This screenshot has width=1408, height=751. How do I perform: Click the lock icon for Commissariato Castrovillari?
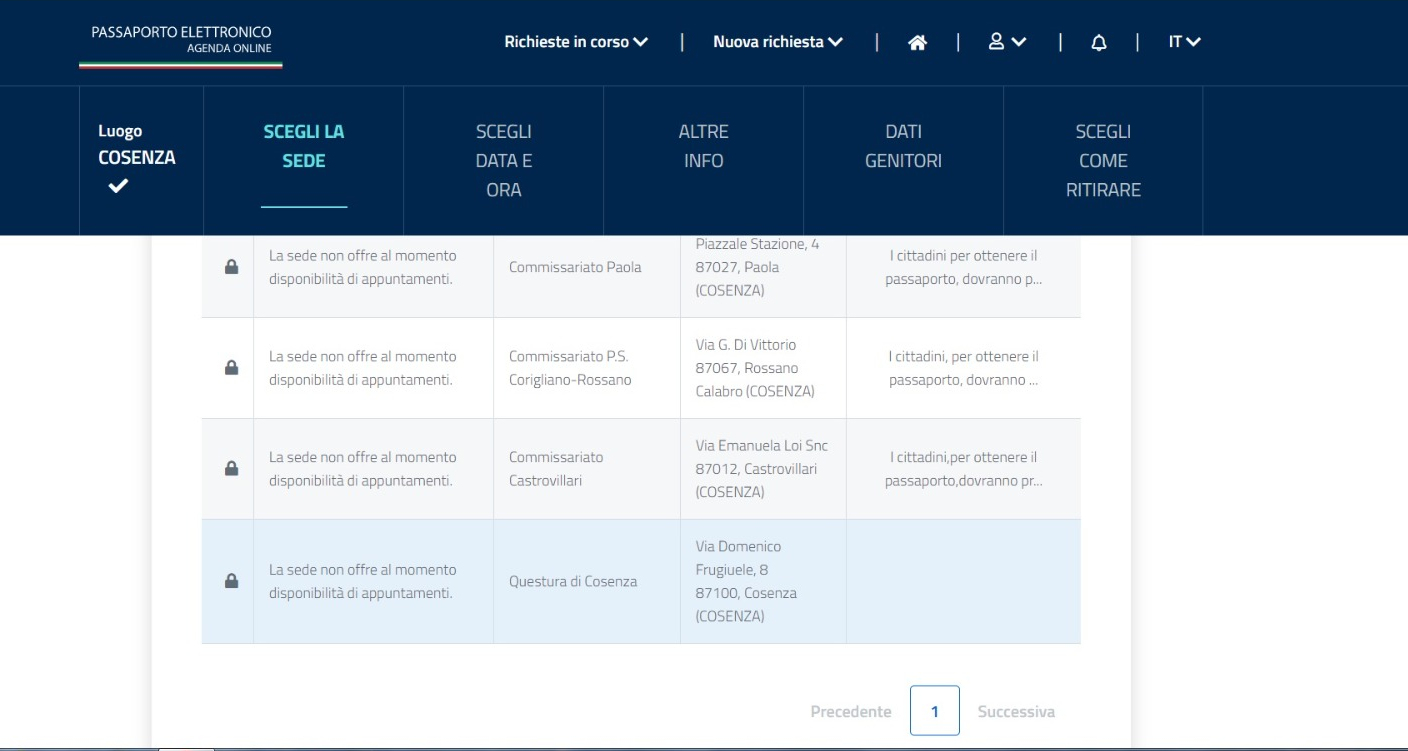point(231,469)
